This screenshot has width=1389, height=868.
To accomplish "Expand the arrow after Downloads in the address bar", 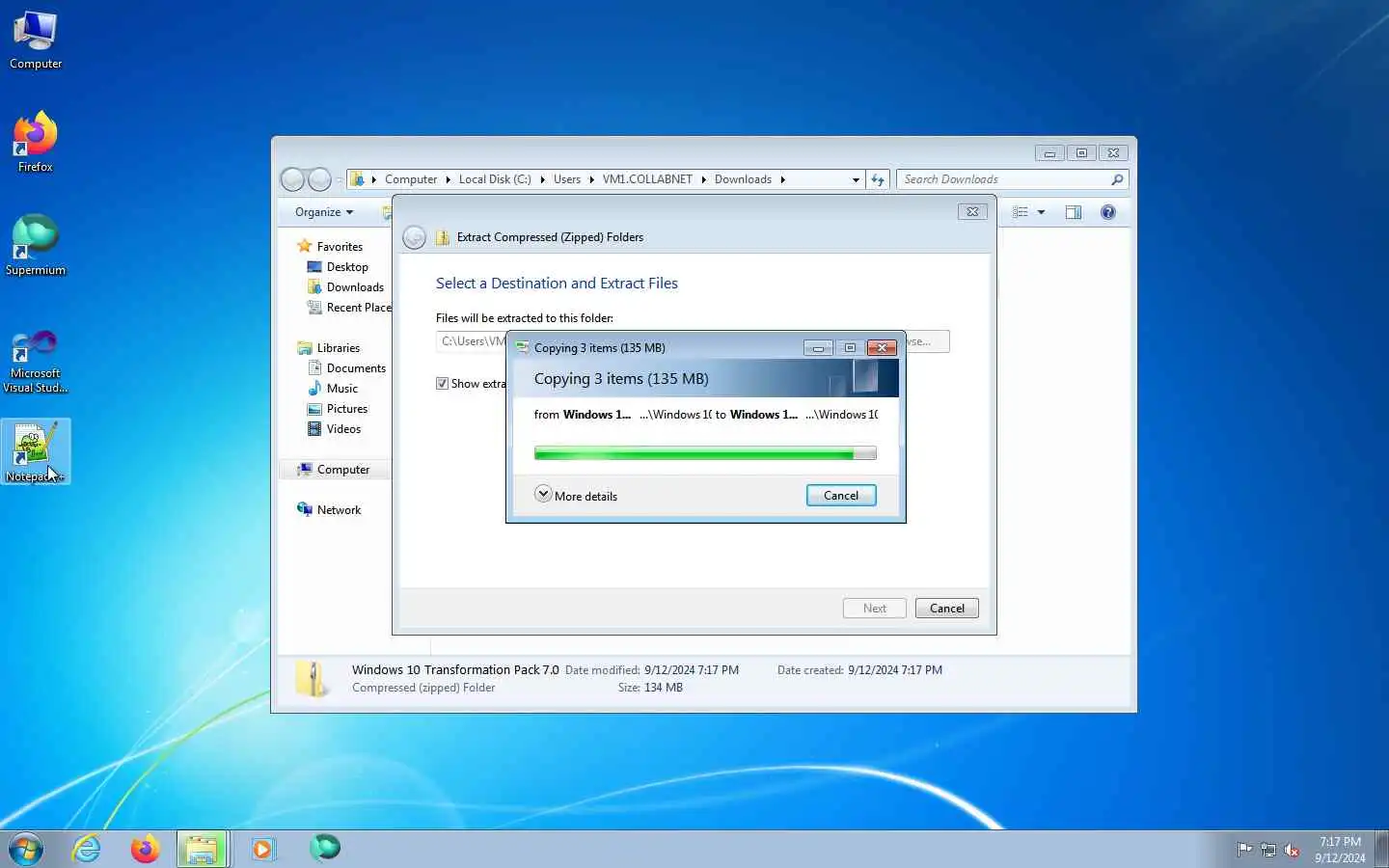I will tap(782, 179).
